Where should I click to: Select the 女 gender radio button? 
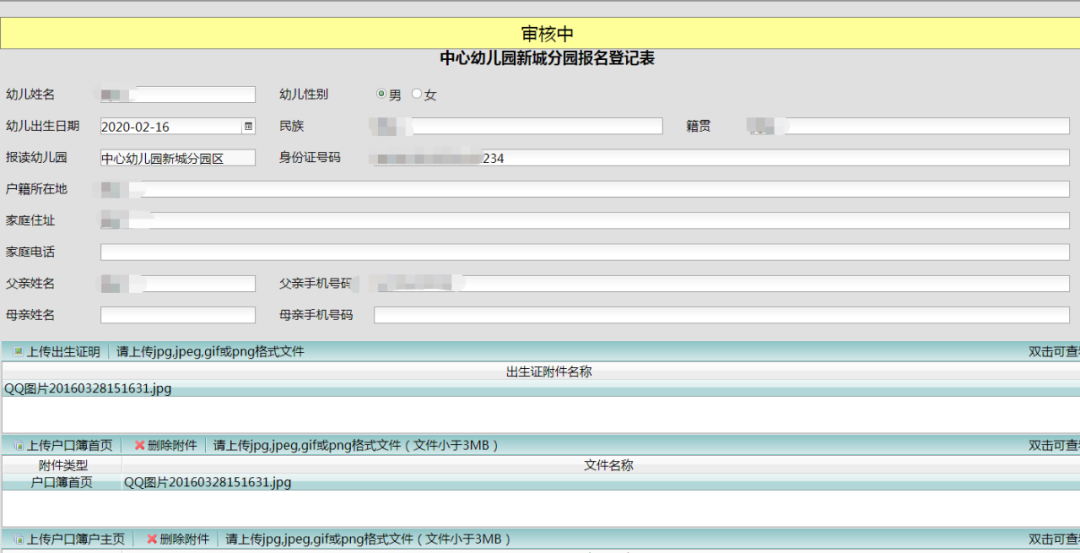click(x=417, y=95)
